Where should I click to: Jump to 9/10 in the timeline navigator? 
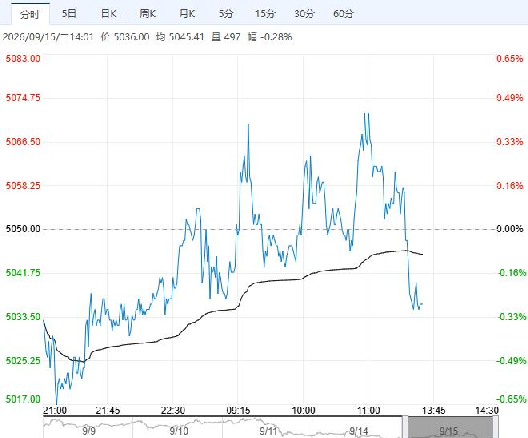click(179, 431)
